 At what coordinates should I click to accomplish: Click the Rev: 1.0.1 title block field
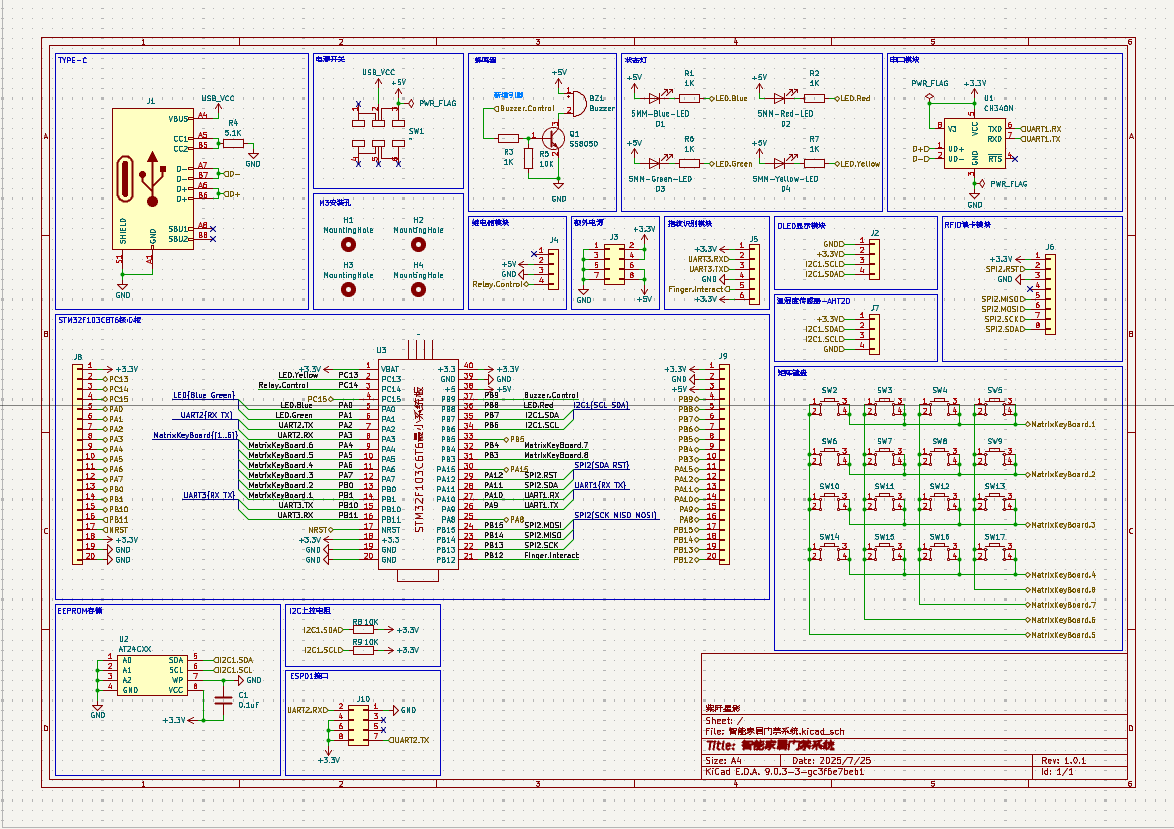1063,761
